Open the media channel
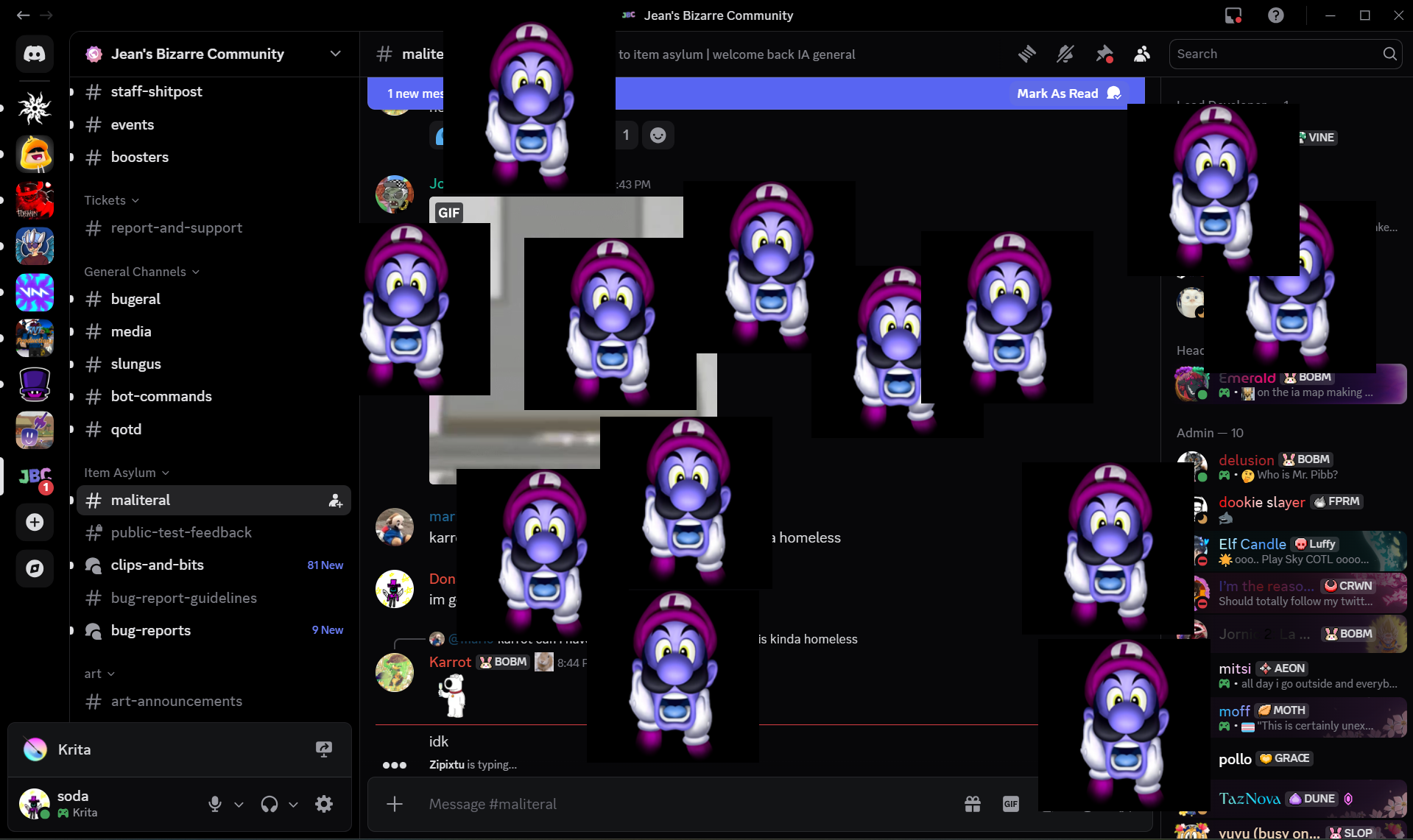 [214, 331]
